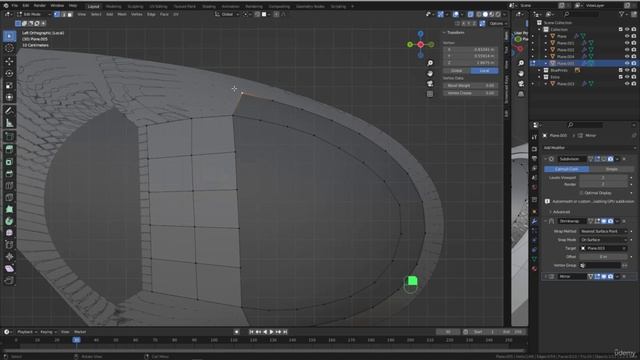The image size is (640, 360).
Task: Toggle Optimal Display checkbox
Action: 581,193
